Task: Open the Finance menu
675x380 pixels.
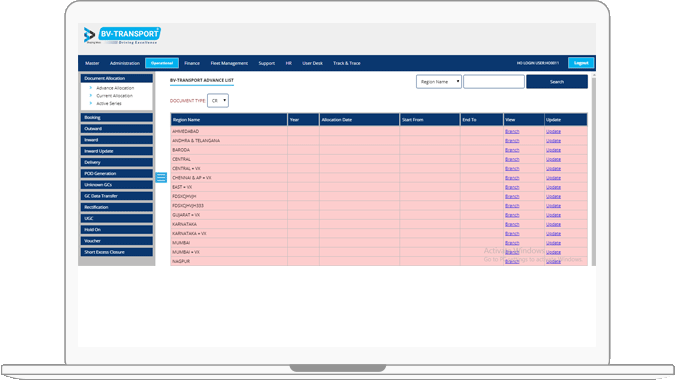Action: coord(192,63)
